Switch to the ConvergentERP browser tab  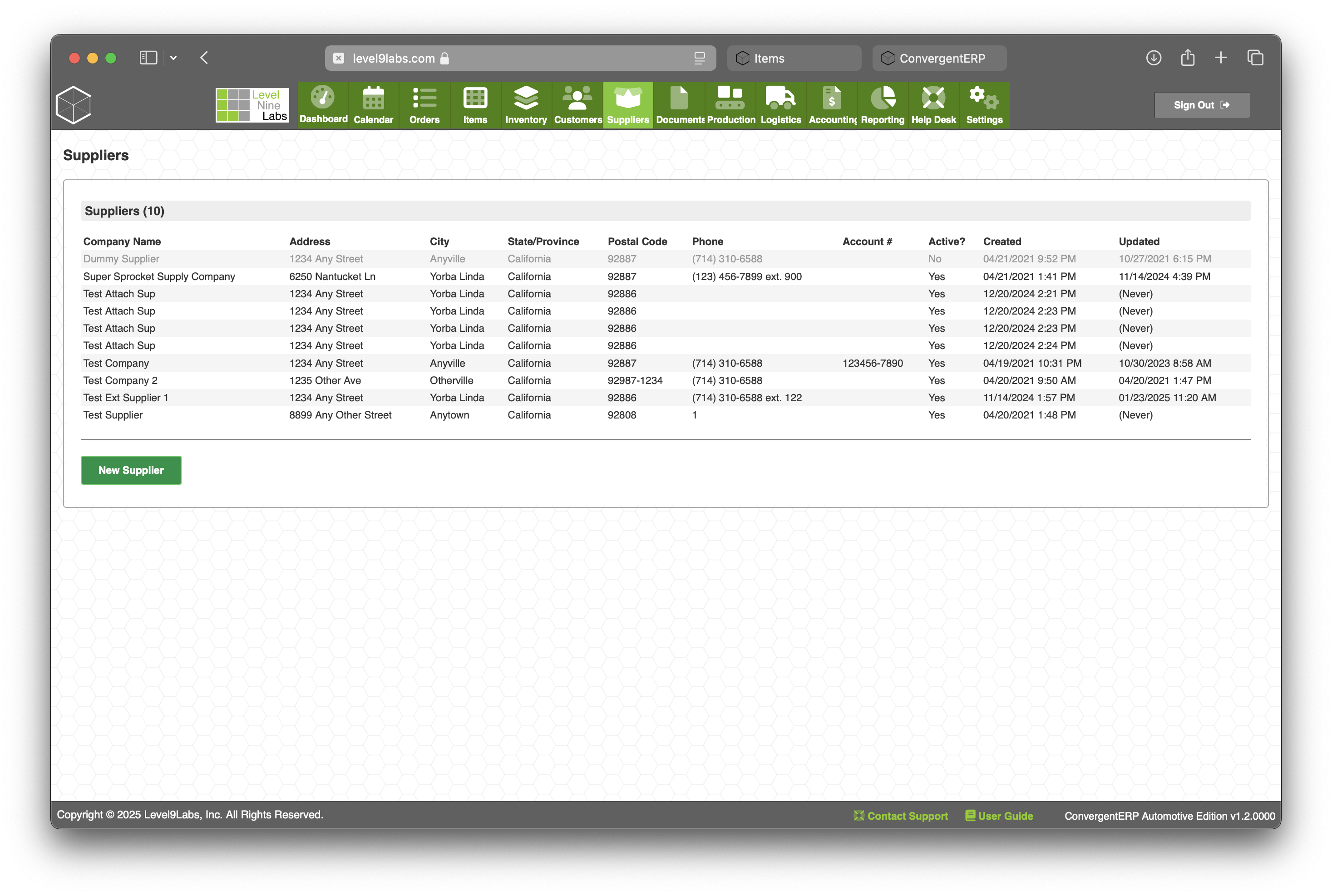click(939, 58)
